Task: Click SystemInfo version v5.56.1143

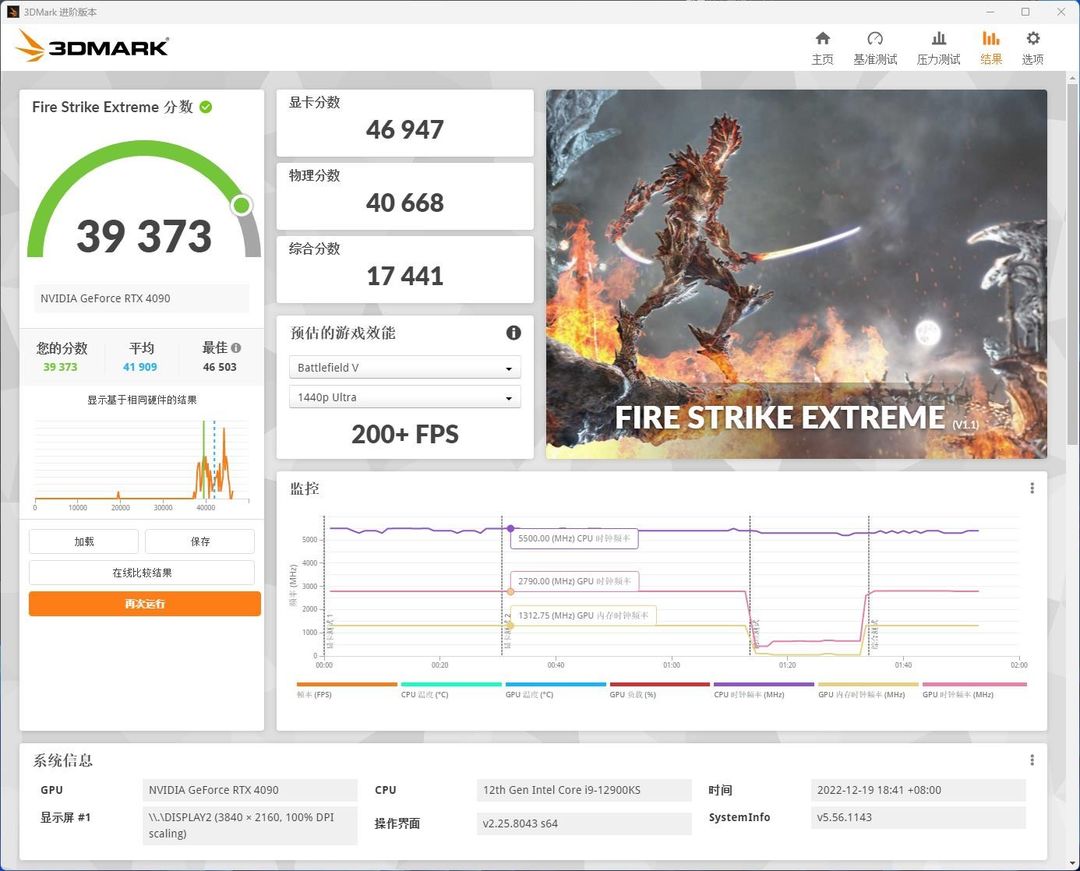Action: tap(918, 817)
